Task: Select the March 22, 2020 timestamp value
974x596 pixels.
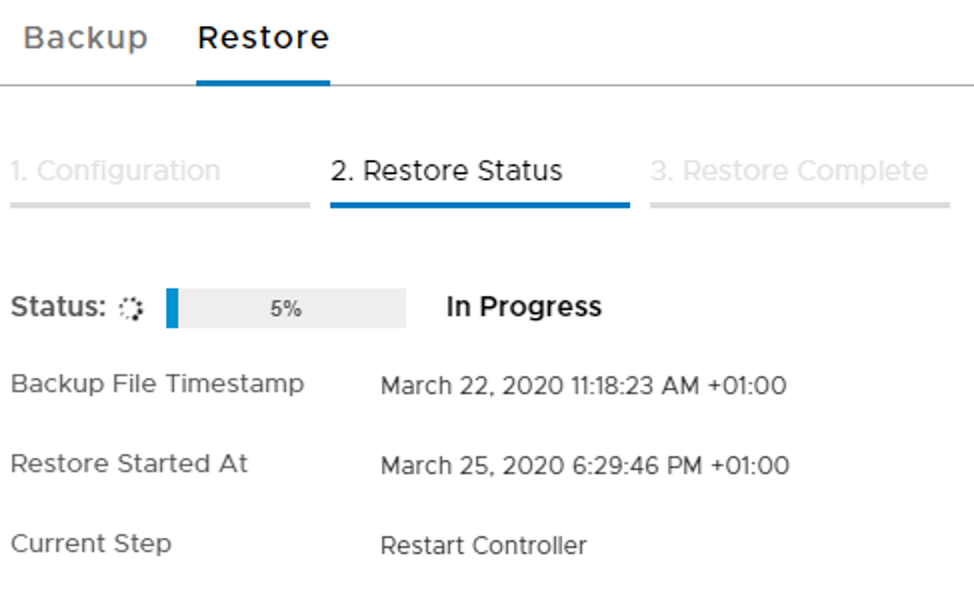Action: click(x=583, y=386)
